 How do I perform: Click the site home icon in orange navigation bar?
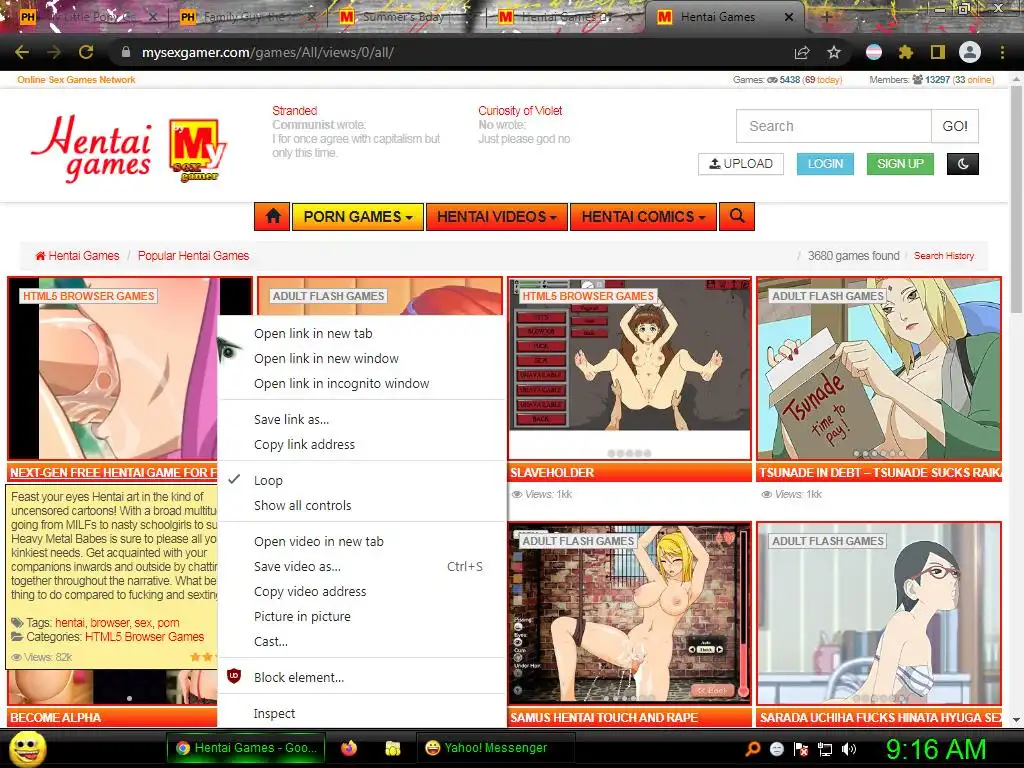click(x=273, y=216)
